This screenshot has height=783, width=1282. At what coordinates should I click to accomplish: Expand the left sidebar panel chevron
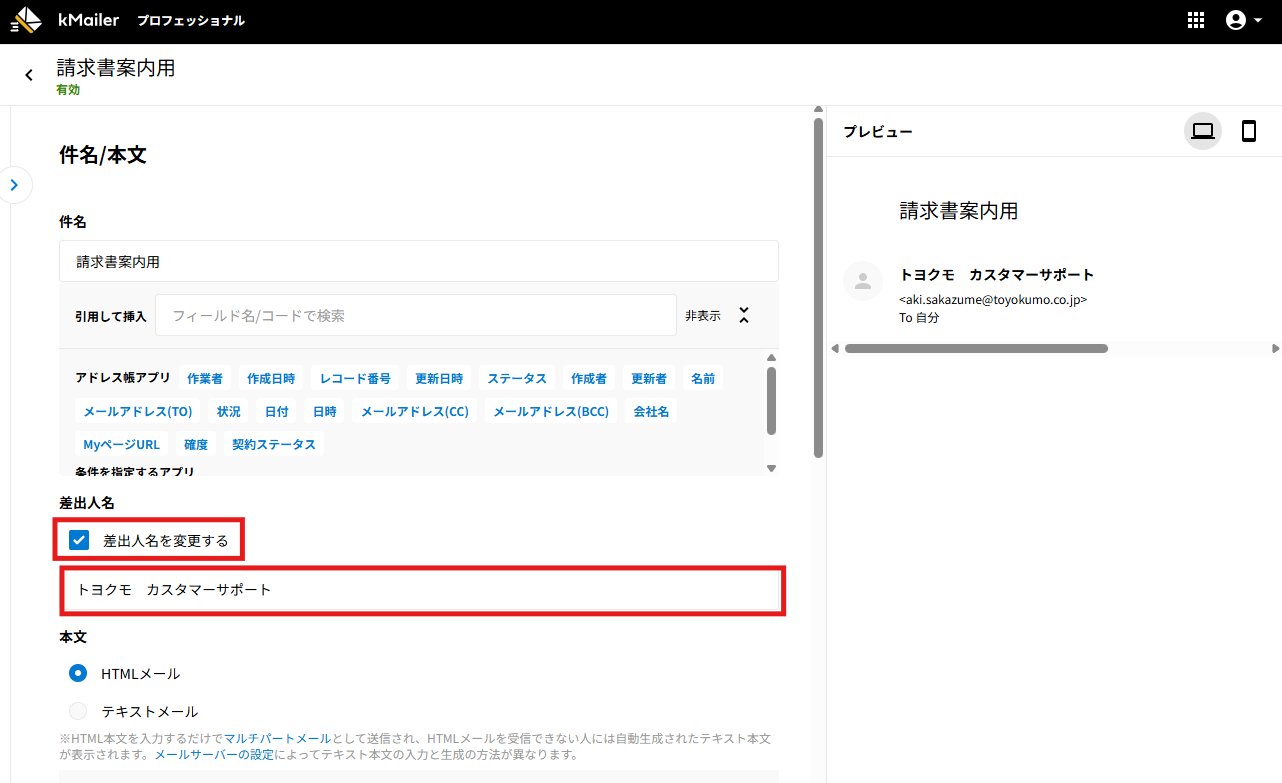(14, 185)
